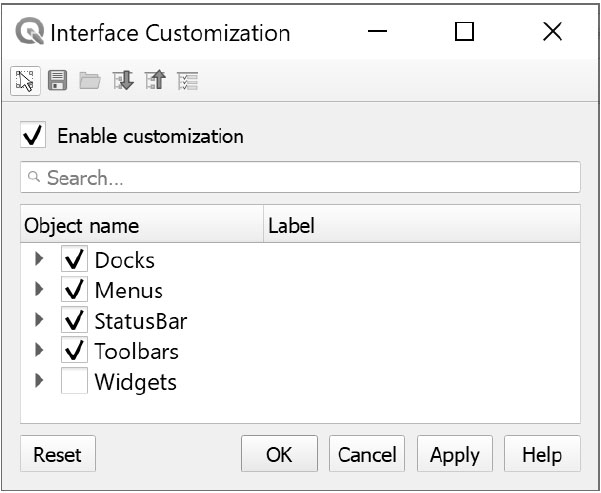Click the Check All list icon
The width and height of the screenshot is (601, 493).
[x=186, y=81]
